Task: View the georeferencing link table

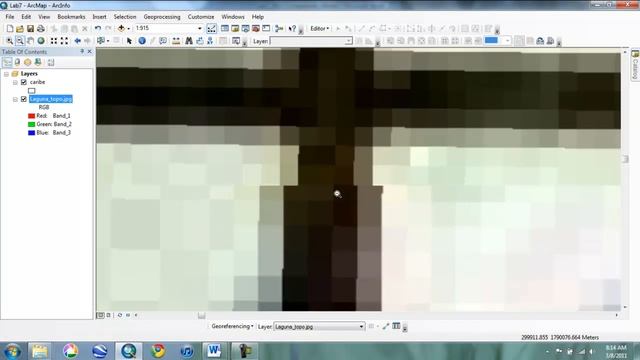Action: click(396, 326)
